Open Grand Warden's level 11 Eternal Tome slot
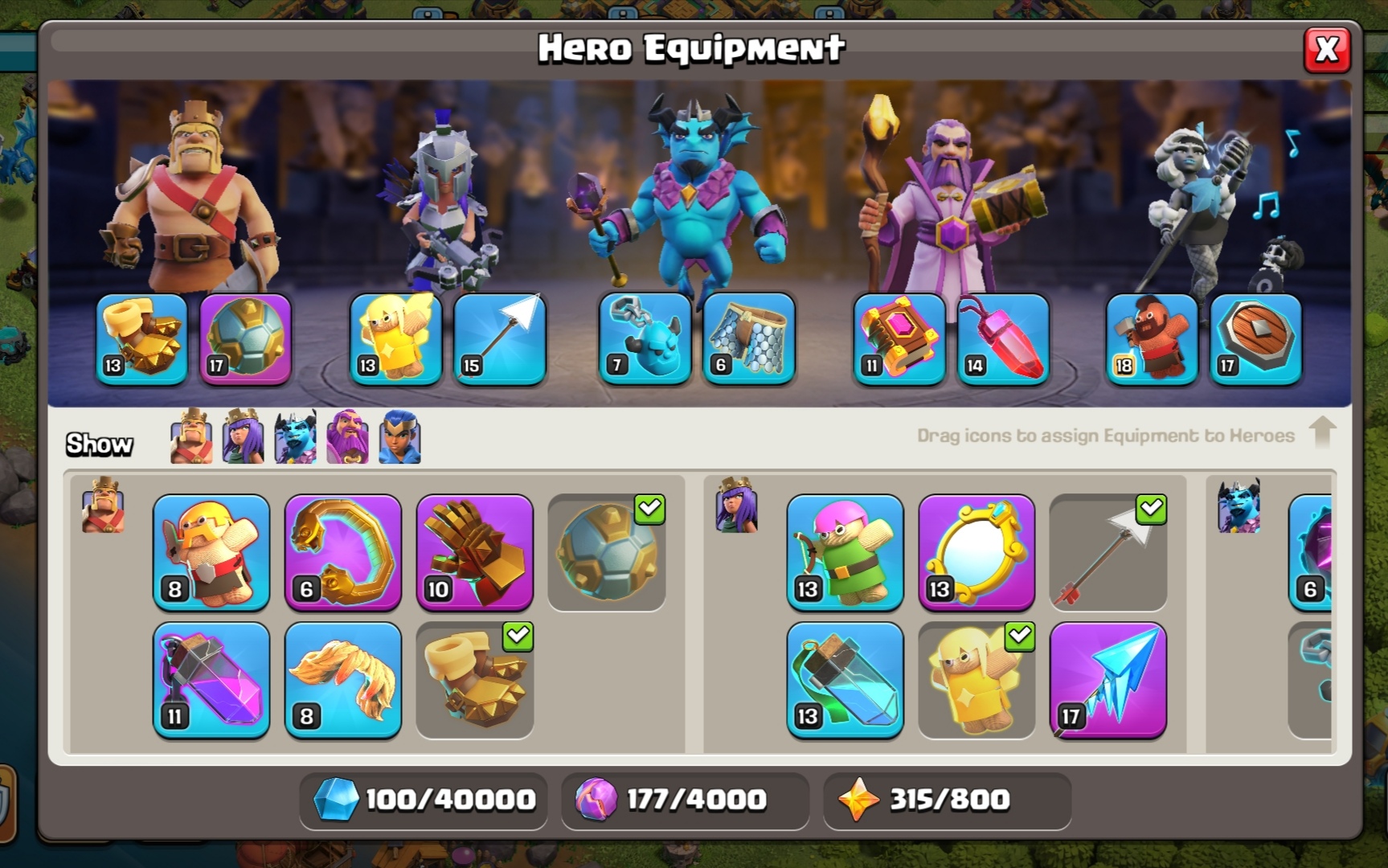The height and width of the screenshot is (868, 1388). pyautogui.click(x=899, y=339)
